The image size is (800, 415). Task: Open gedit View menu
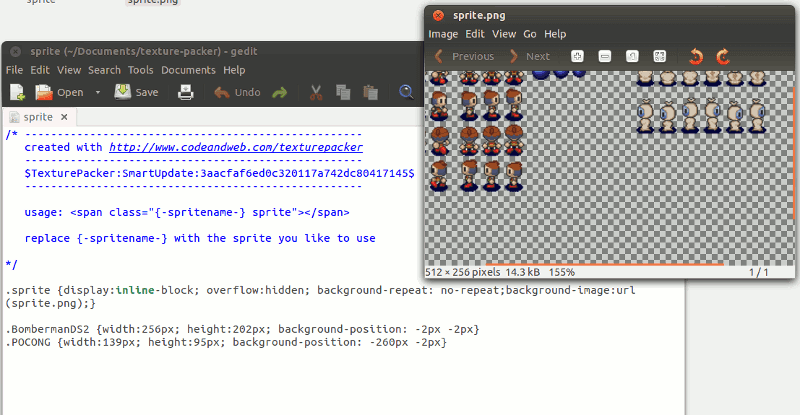click(69, 70)
